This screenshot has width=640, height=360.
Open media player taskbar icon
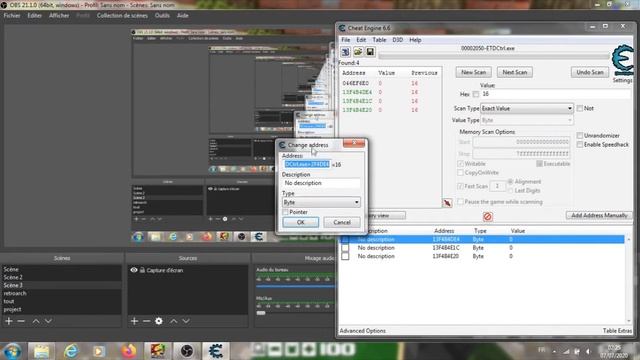pos(99,351)
